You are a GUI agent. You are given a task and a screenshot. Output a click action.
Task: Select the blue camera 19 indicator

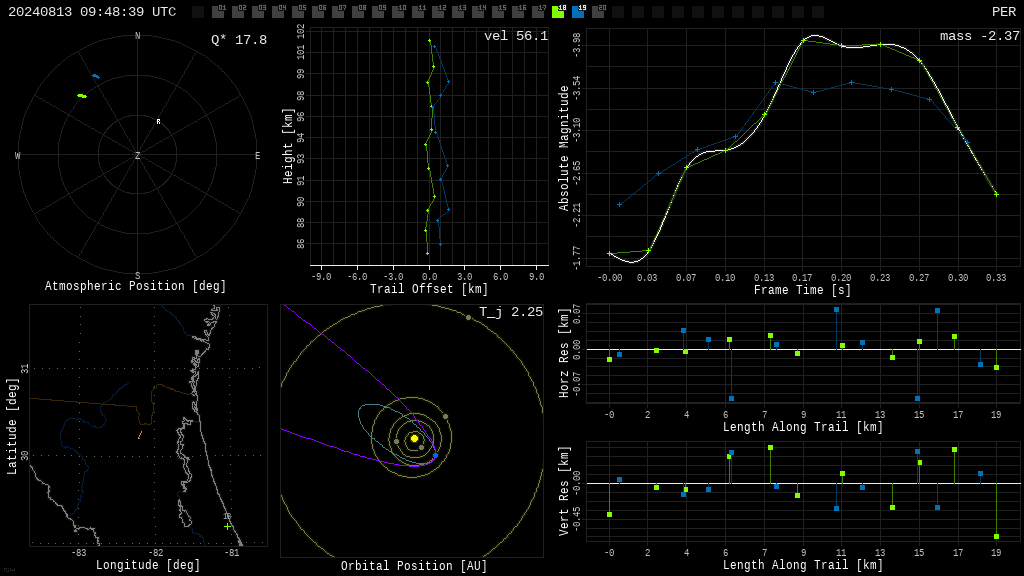pyautogui.click(x=579, y=11)
